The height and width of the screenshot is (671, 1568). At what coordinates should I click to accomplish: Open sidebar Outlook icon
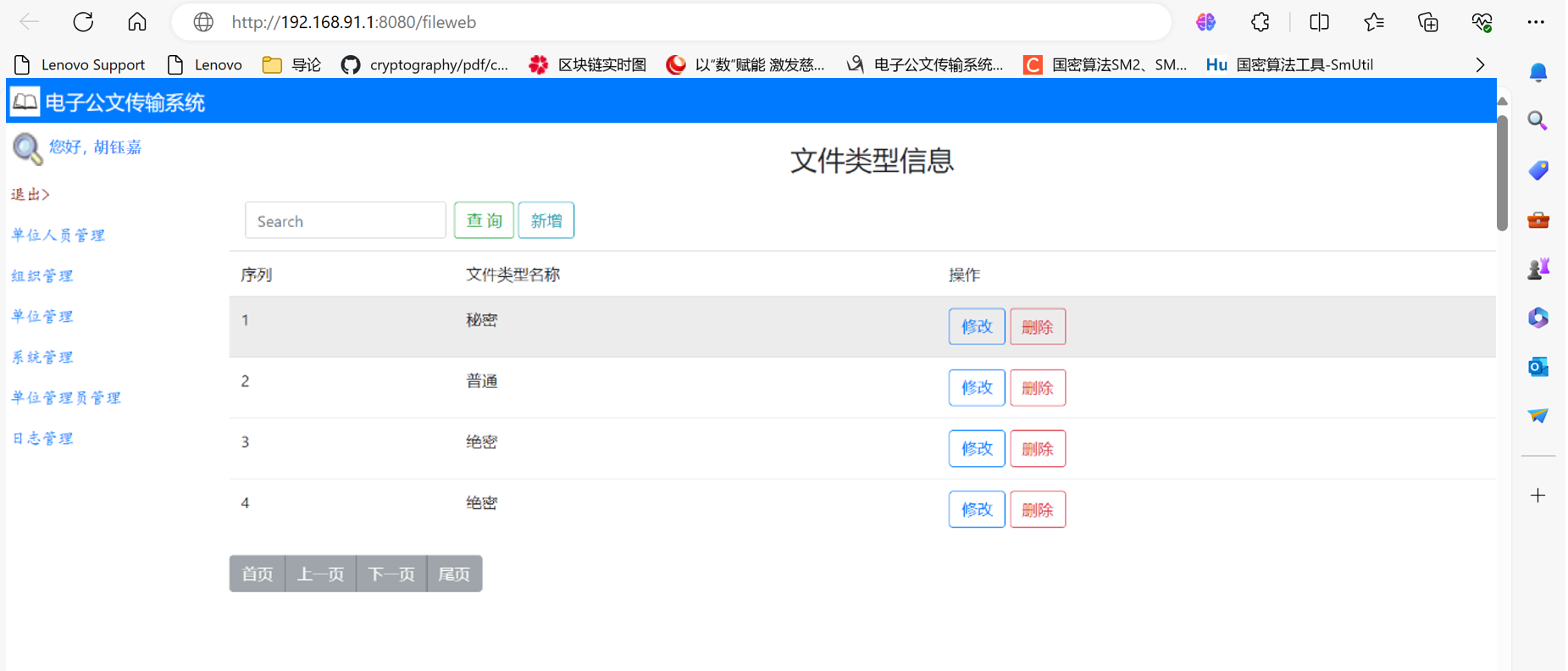point(1538,367)
